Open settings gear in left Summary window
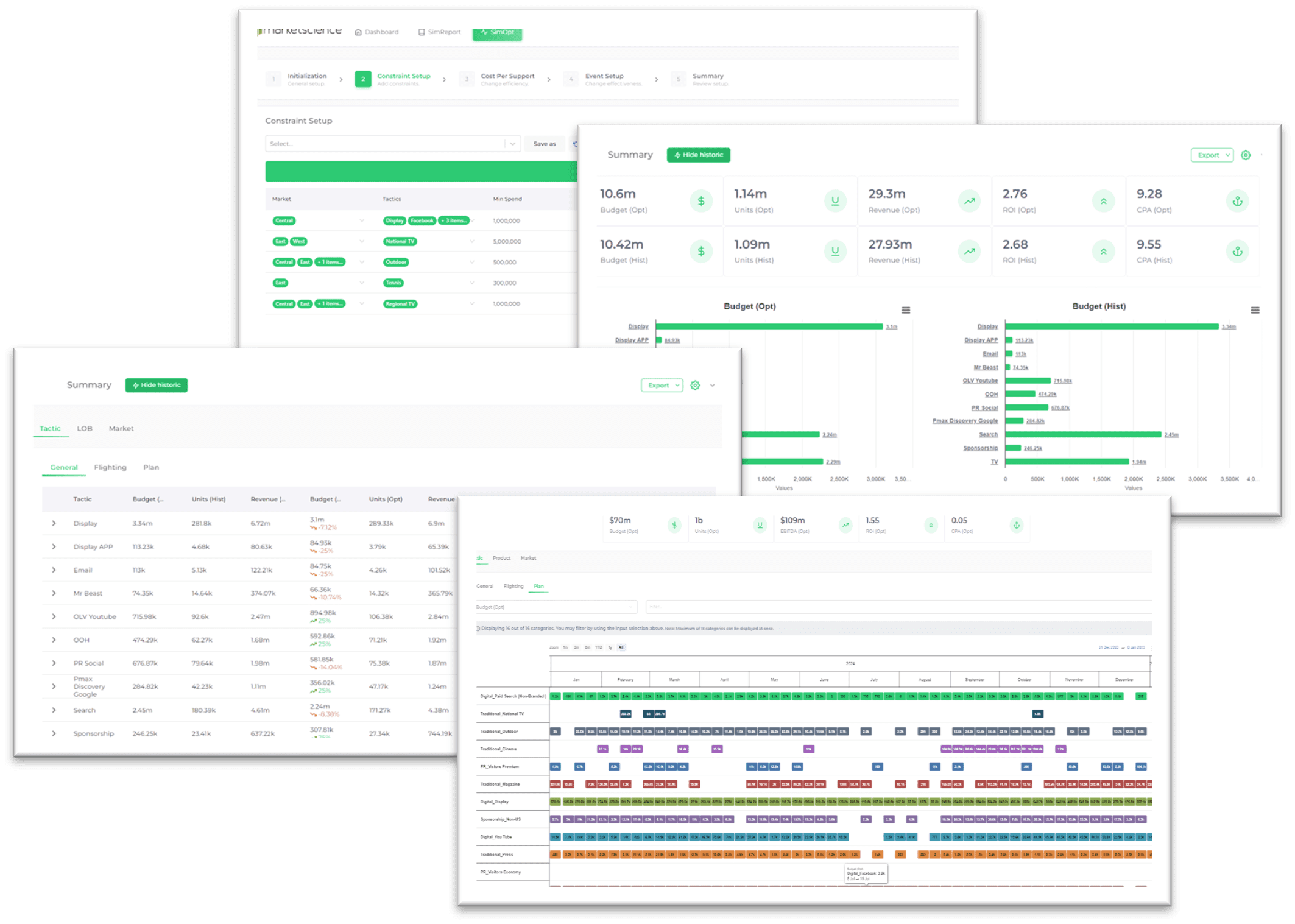 point(695,386)
